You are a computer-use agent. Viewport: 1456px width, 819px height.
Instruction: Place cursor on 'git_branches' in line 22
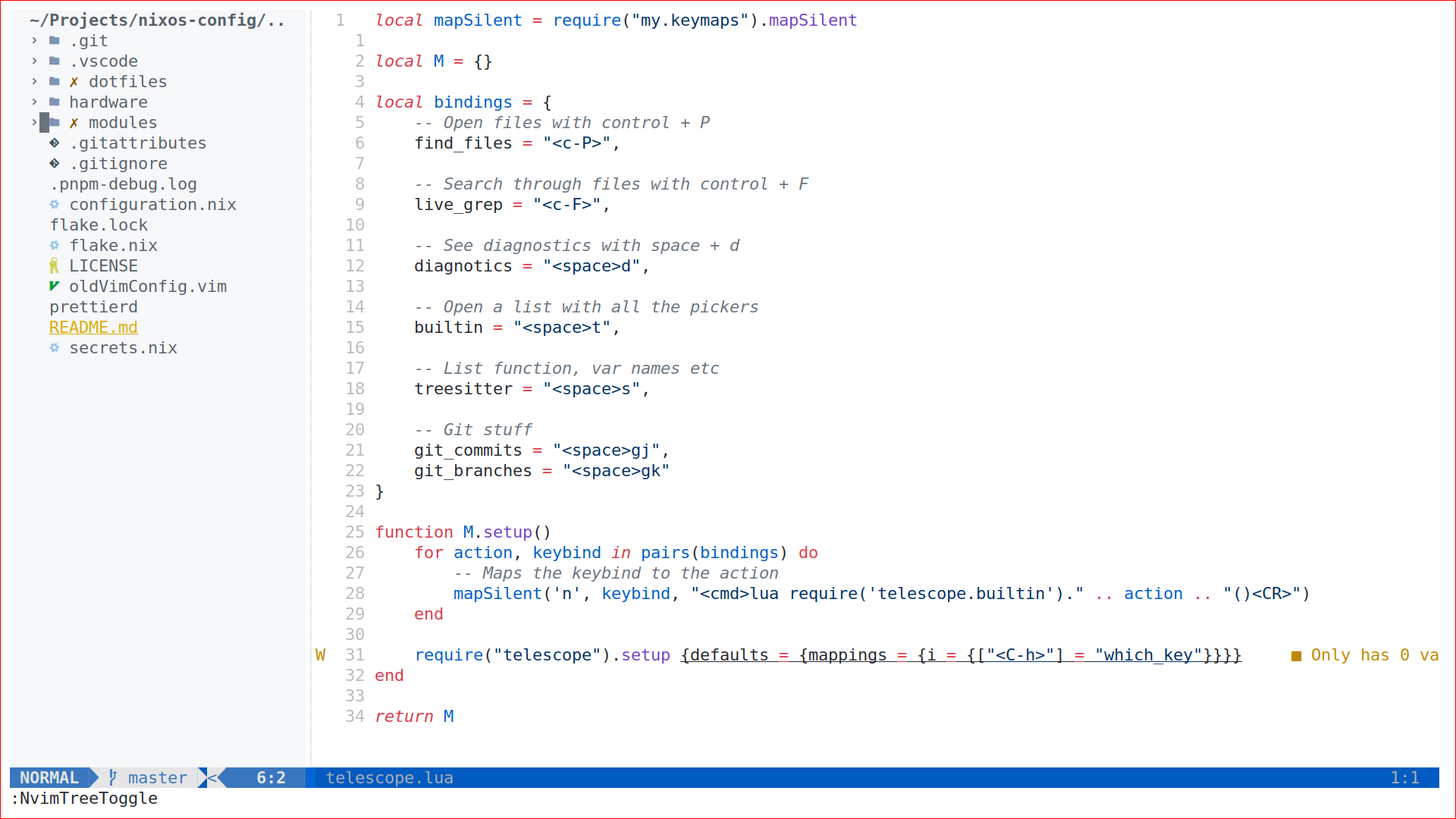pos(473,470)
